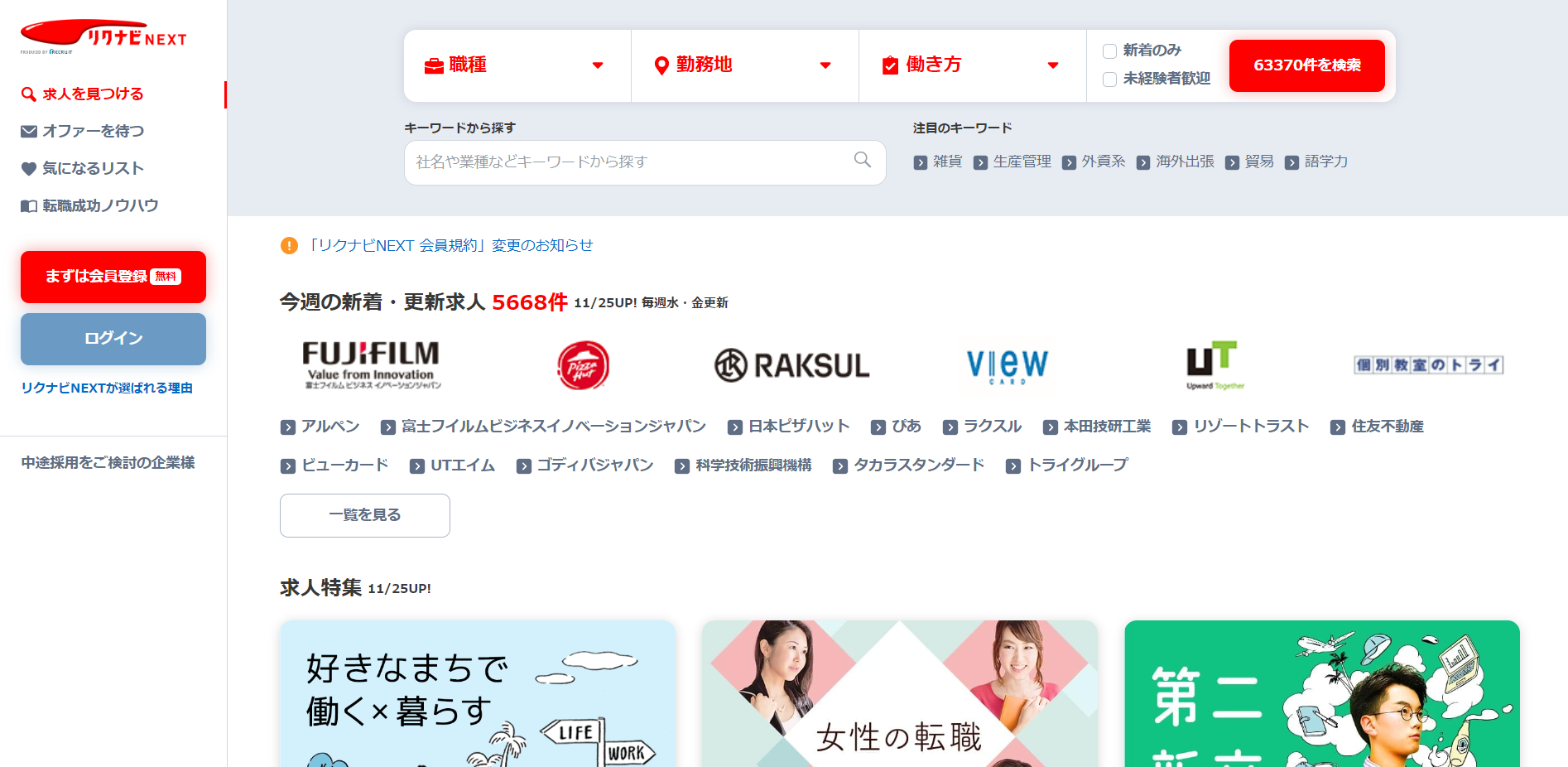The height and width of the screenshot is (767, 1568).
Task: Click the arrow icon beside アルペン
Action: pos(288,427)
